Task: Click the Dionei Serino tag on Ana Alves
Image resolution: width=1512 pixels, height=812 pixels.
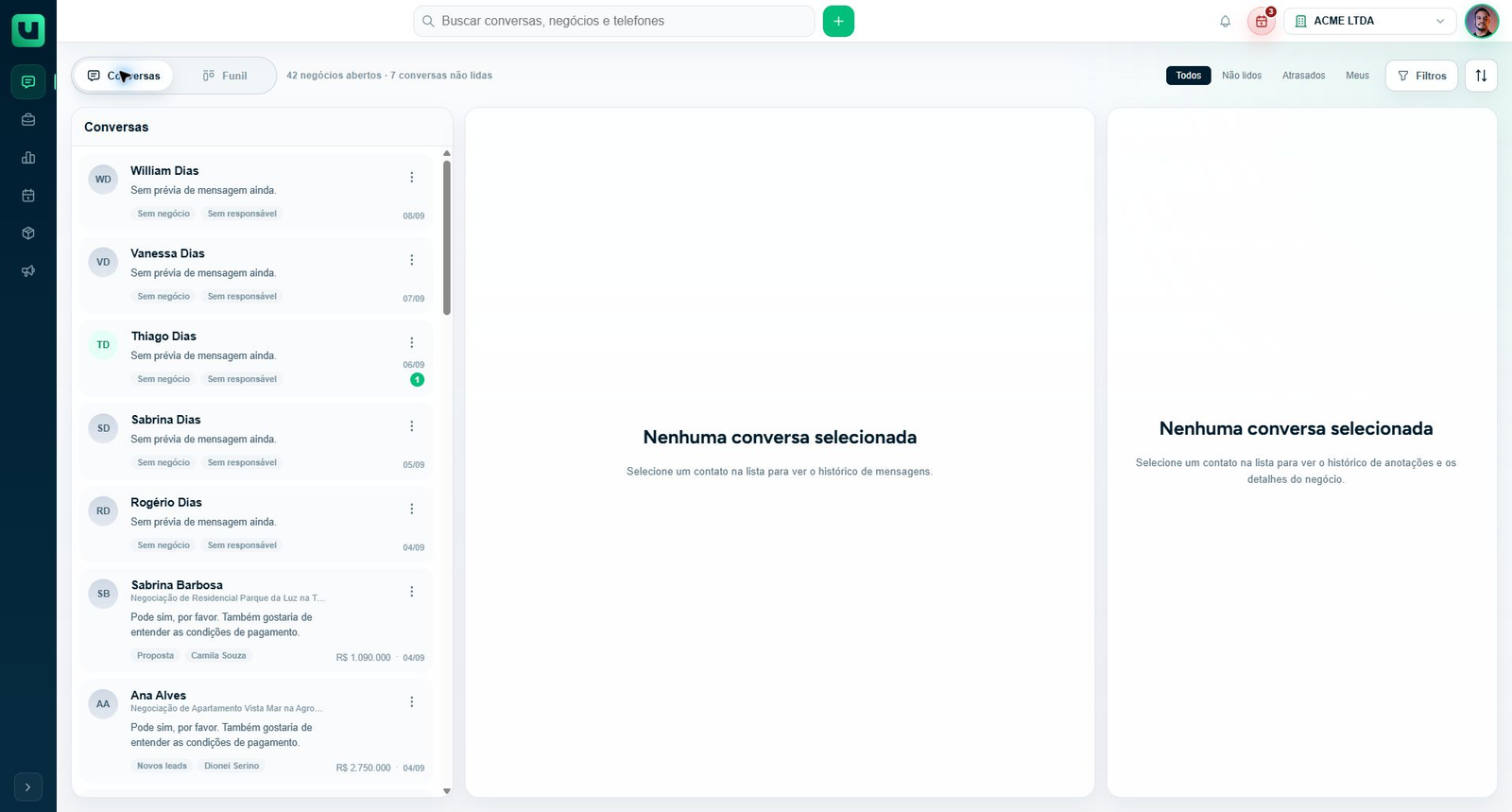Action: point(232,766)
